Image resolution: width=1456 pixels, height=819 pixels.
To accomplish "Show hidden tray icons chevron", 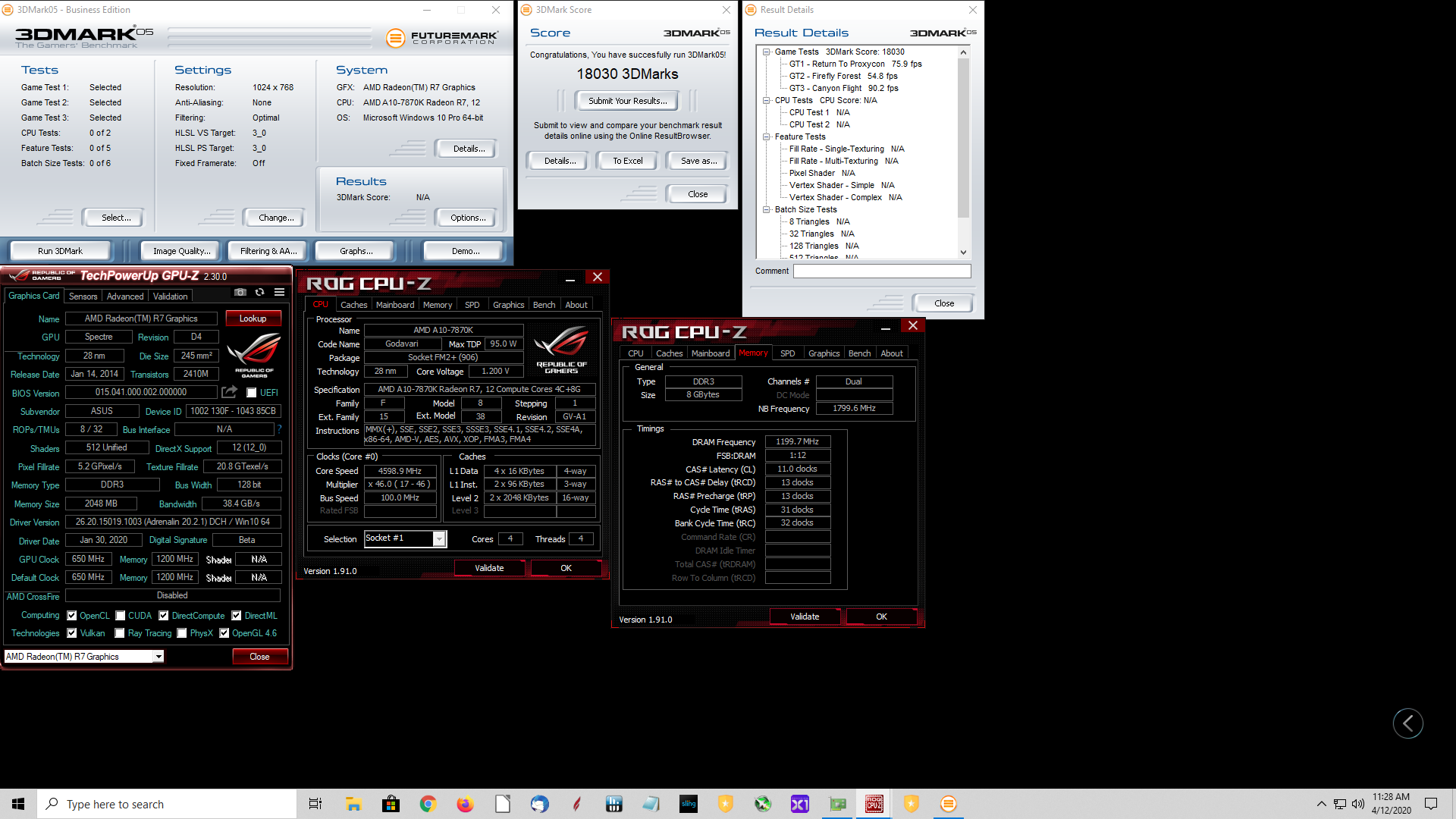I will [1321, 804].
